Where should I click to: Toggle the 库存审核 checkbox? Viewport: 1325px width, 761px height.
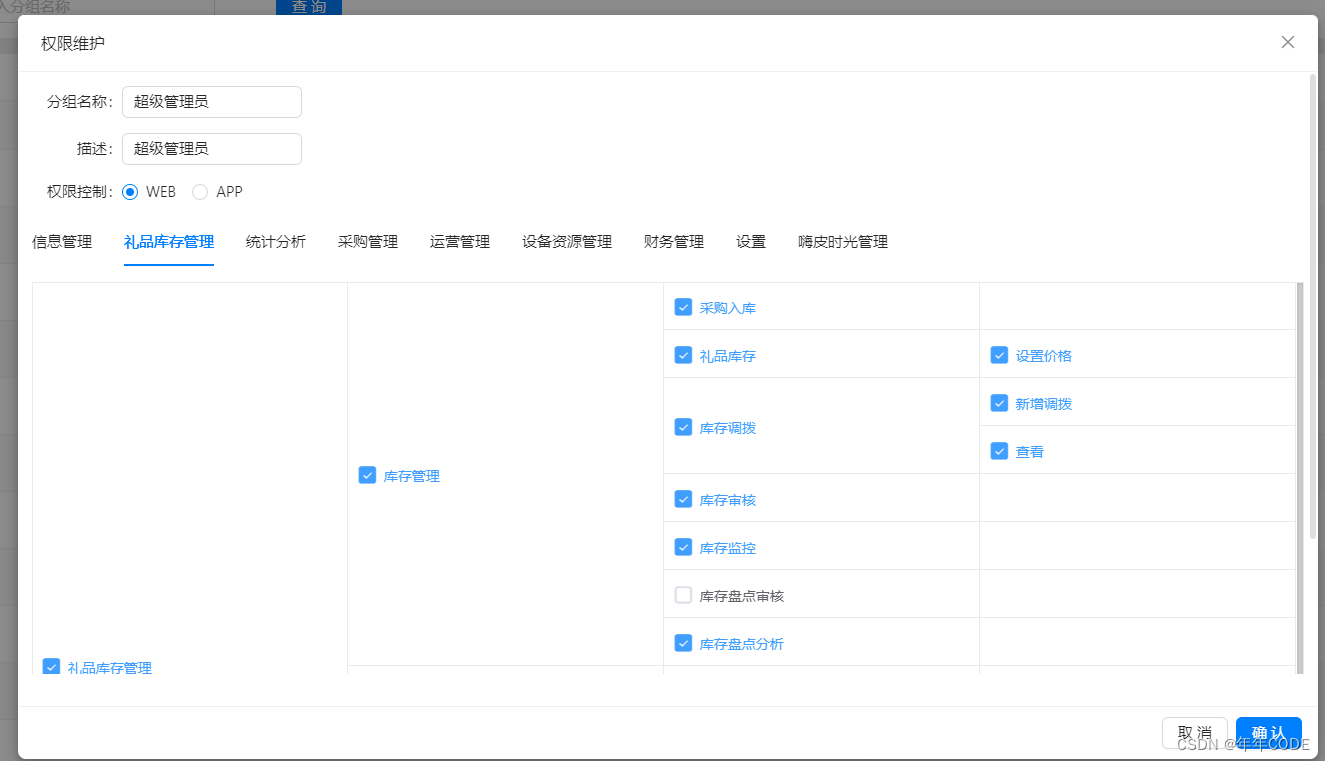[683, 498]
